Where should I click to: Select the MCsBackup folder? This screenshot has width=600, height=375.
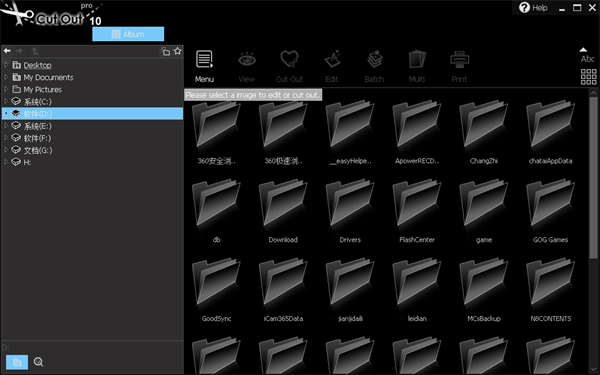click(x=484, y=290)
